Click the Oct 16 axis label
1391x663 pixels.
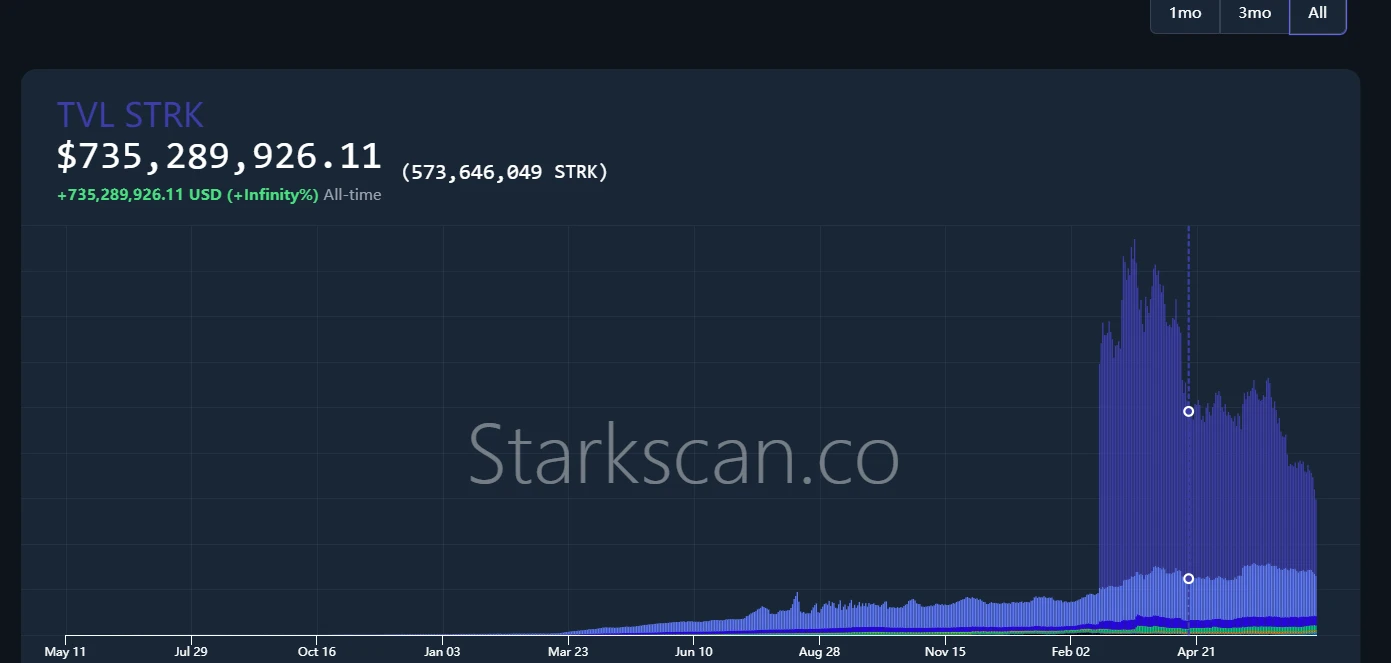[x=316, y=651]
